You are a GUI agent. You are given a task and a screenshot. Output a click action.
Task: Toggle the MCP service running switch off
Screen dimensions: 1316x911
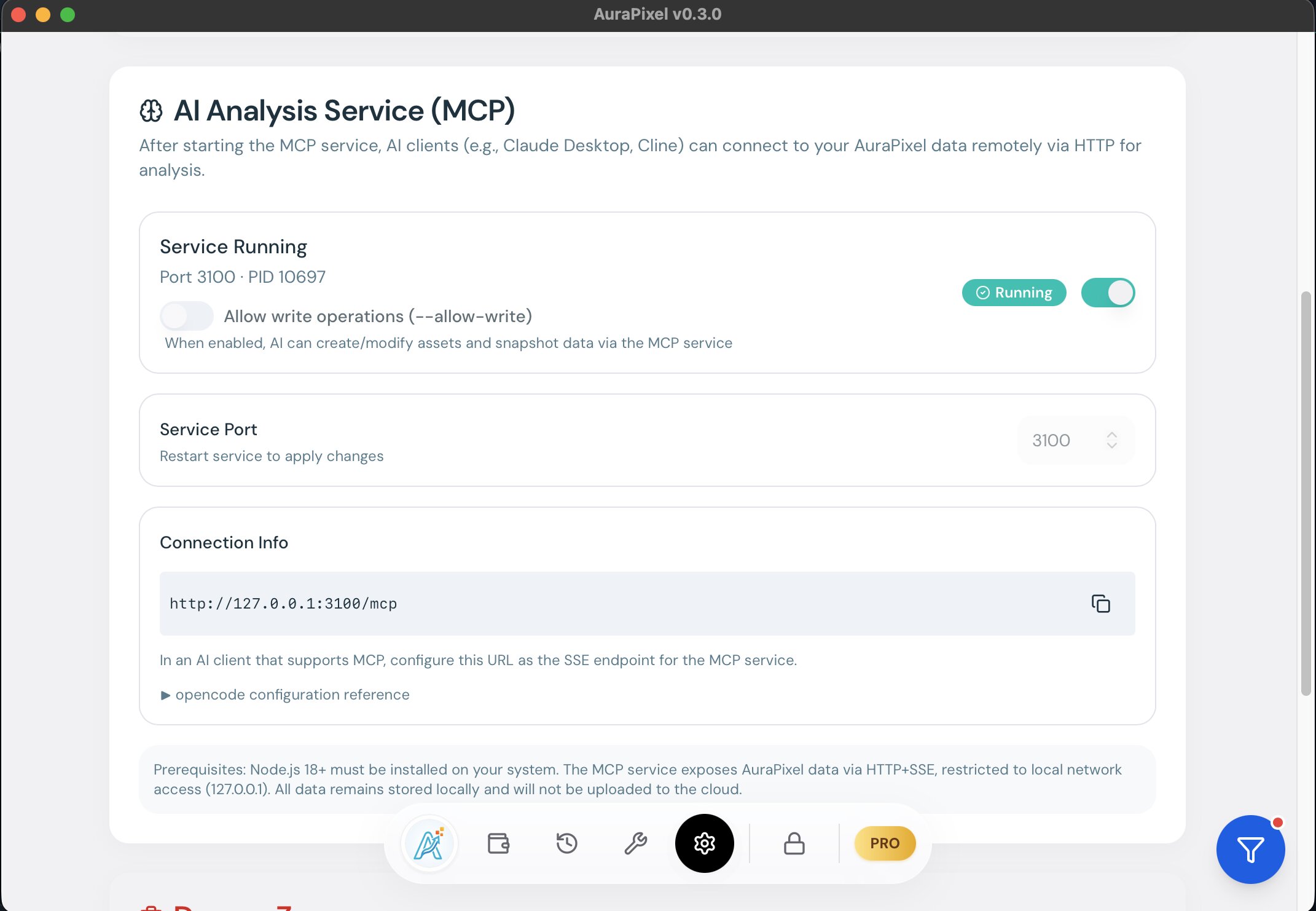[x=1108, y=293]
